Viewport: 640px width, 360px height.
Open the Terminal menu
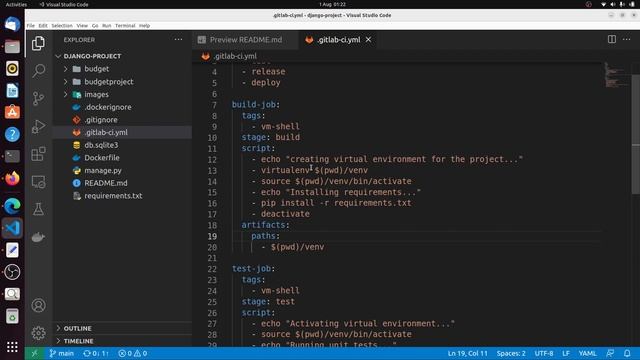125,25
